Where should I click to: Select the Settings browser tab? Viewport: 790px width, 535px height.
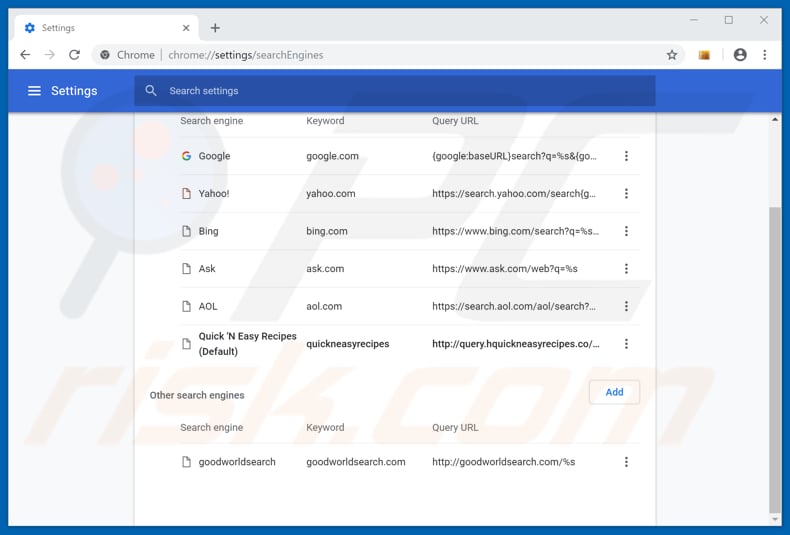pyautogui.click(x=106, y=28)
